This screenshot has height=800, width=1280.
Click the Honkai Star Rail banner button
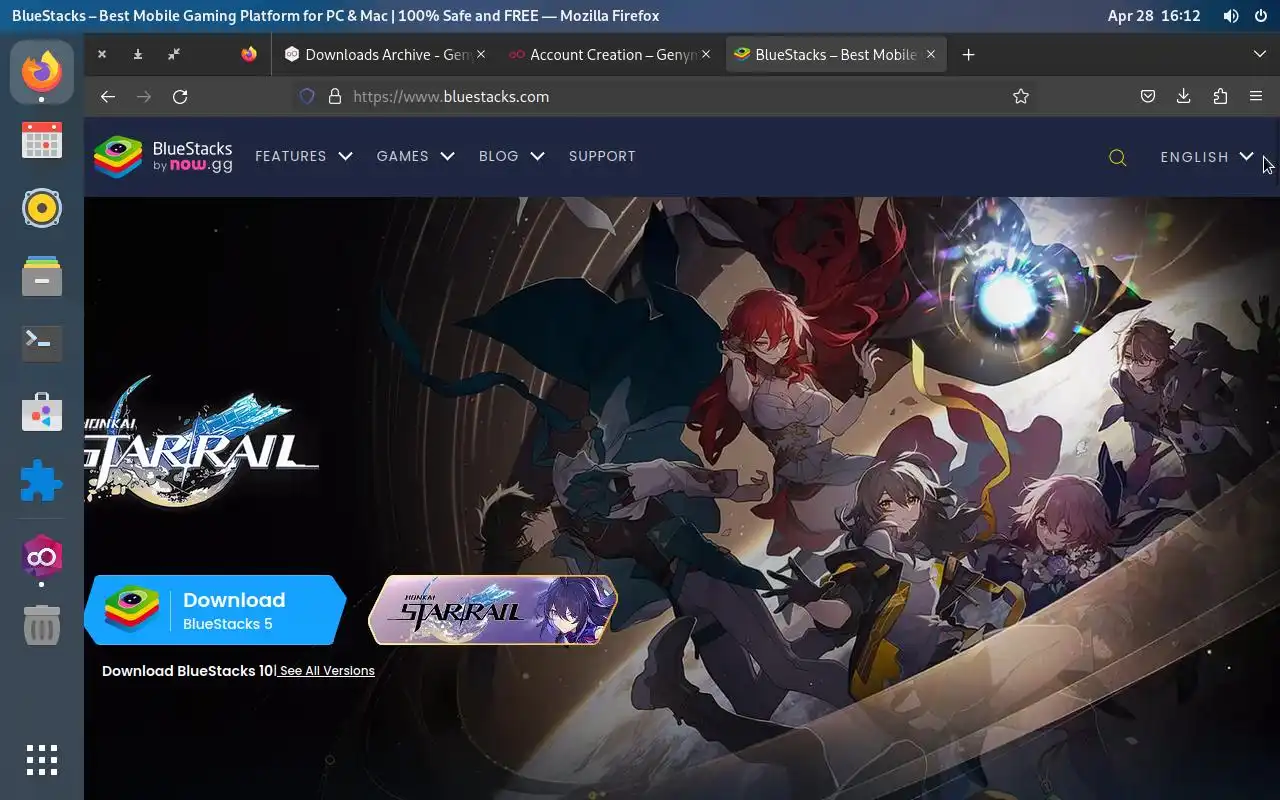(x=493, y=610)
